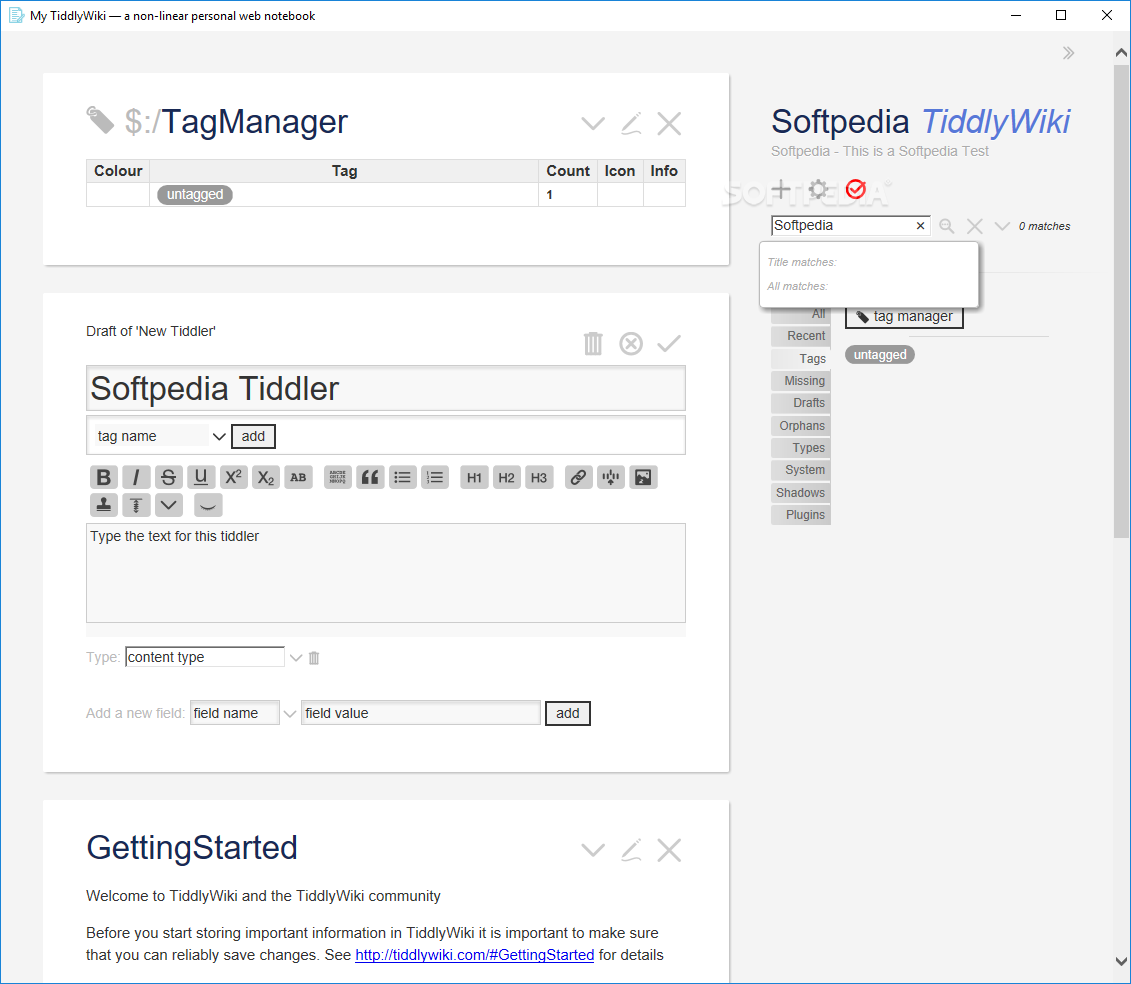Apply Heading 1 formatting
This screenshot has width=1131, height=984.
[474, 477]
